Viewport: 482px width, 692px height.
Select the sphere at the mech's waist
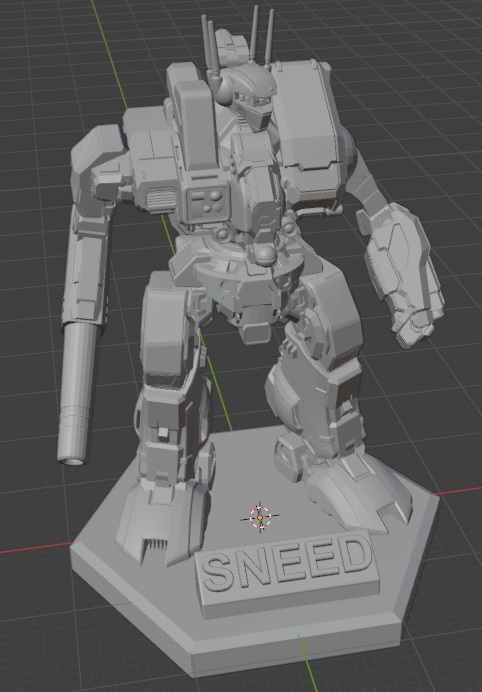(x=265, y=256)
